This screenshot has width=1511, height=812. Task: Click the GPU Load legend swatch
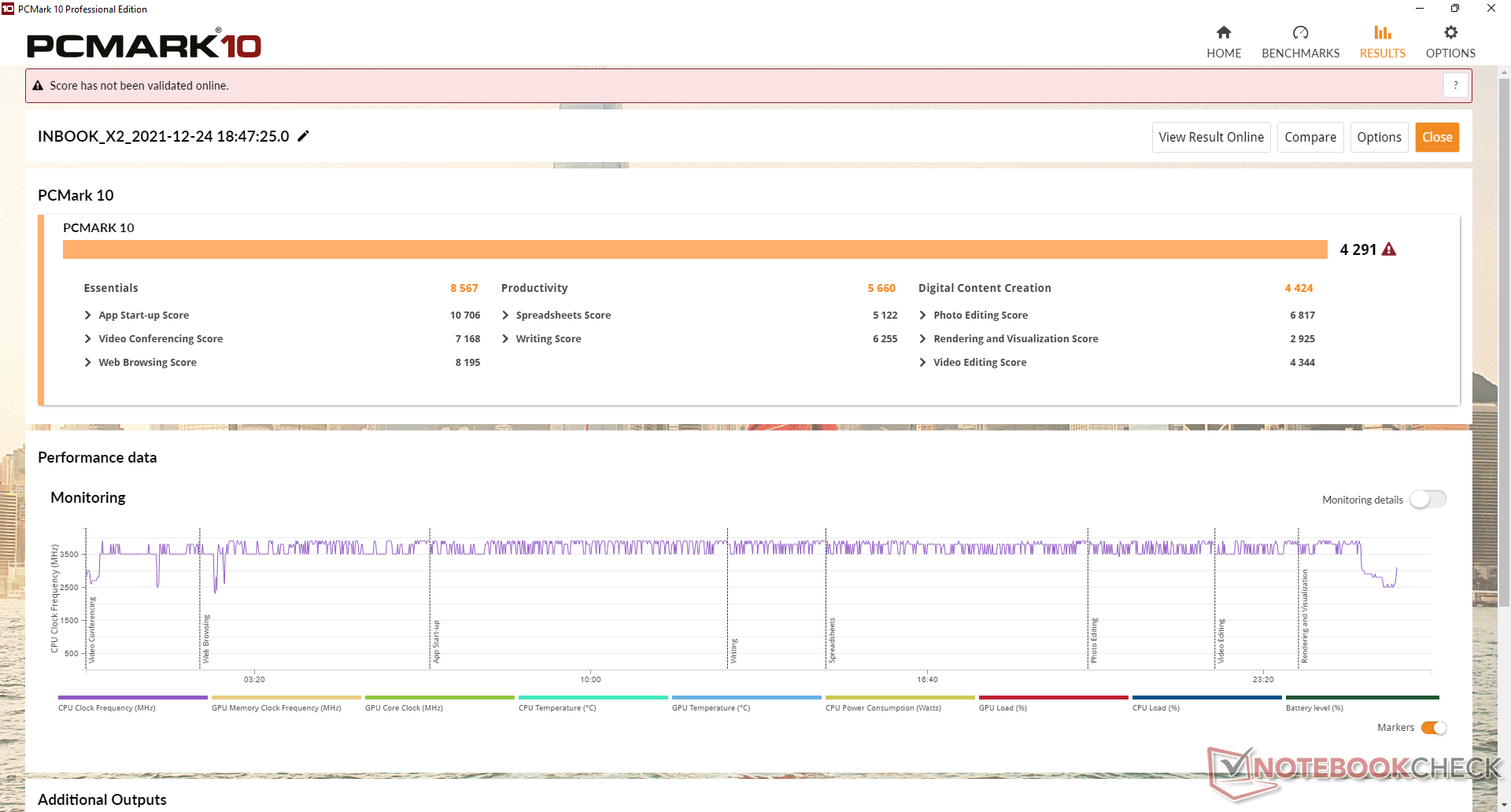[1053, 698]
